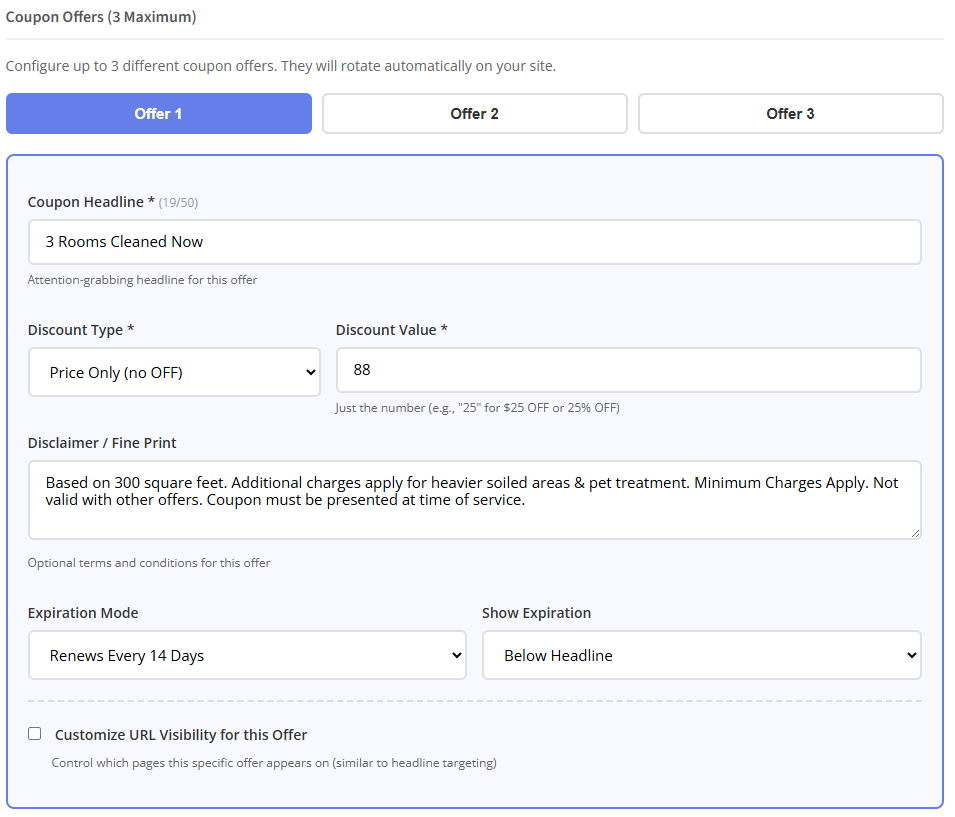Image resolution: width=955 pixels, height=817 pixels.
Task: Click the textarea resize handle corner
Action: [x=915, y=533]
